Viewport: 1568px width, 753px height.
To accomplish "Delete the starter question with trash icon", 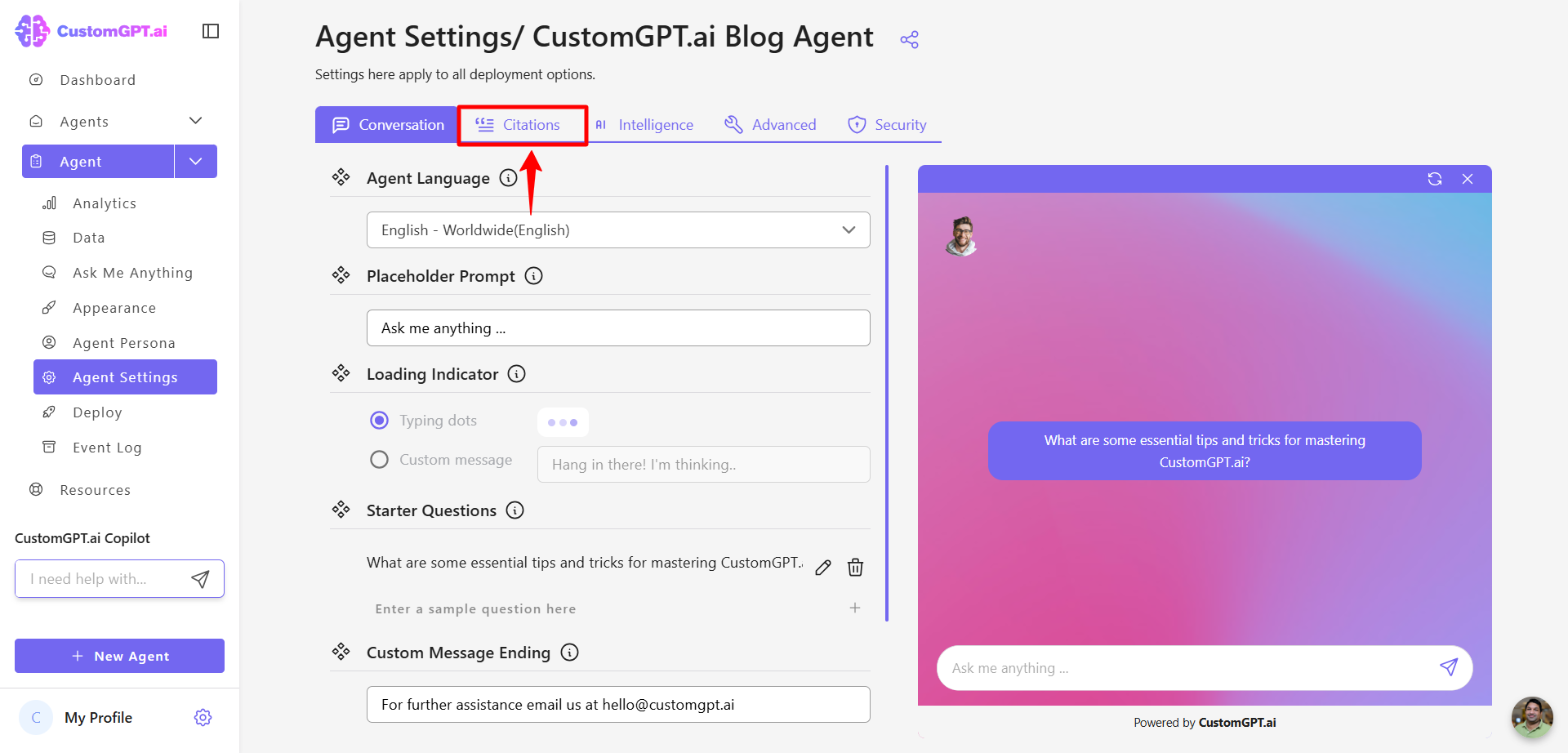I will coord(855,567).
